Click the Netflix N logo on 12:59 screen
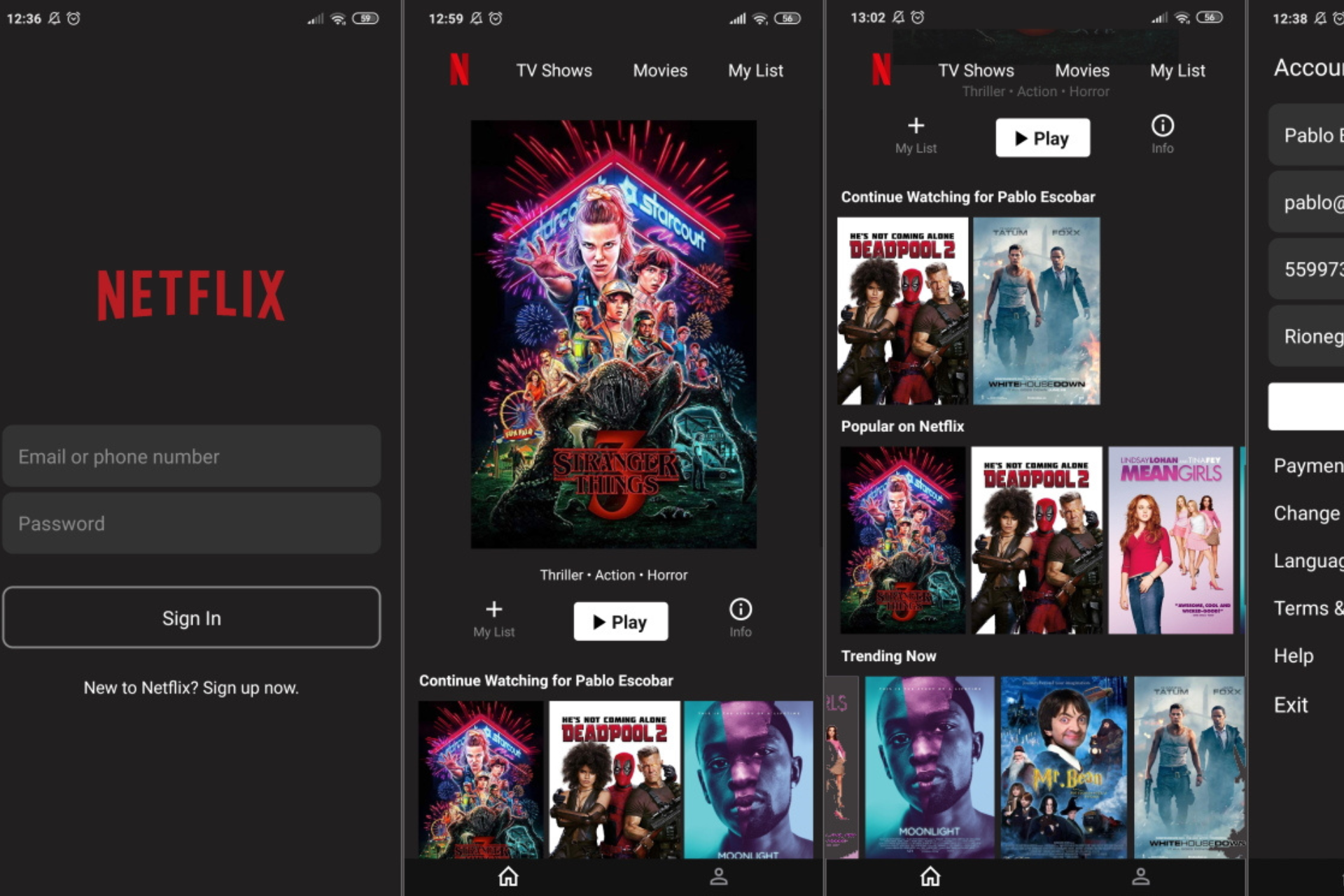 pyautogui.click(x=459, y=70)
